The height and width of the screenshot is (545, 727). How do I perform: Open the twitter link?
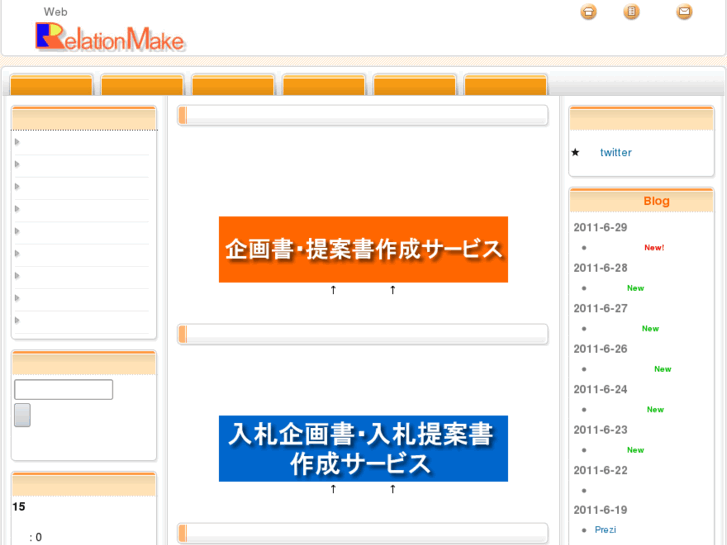[616, 152]
